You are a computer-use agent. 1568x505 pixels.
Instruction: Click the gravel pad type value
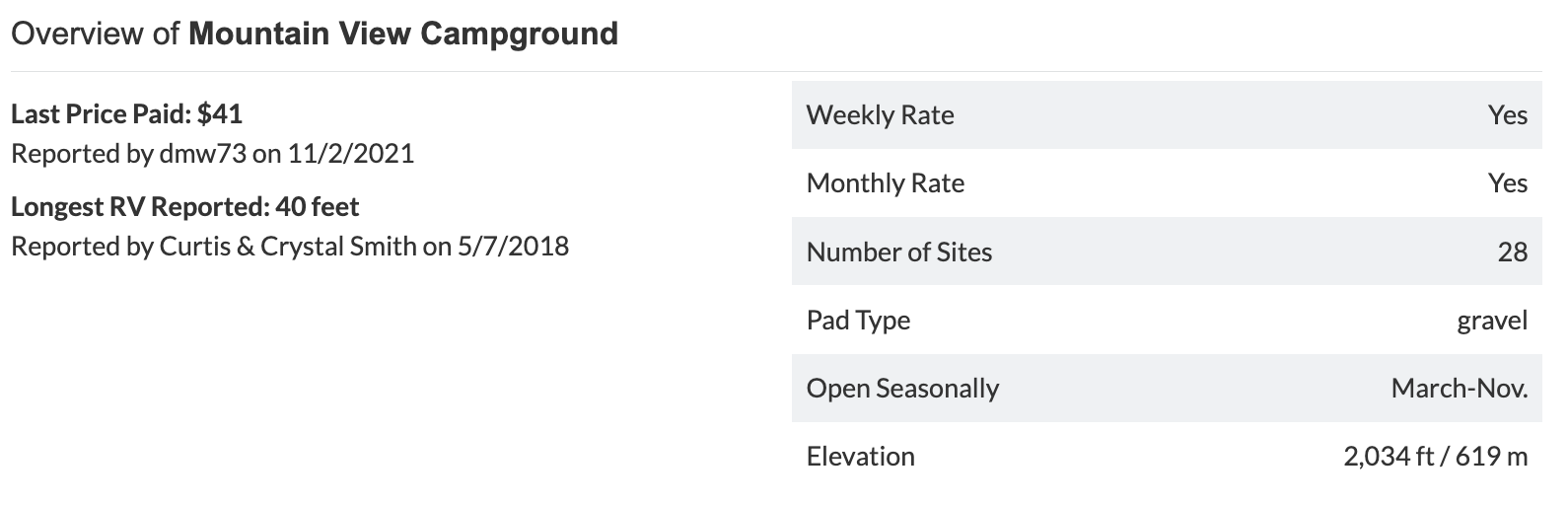(1492, 321)
